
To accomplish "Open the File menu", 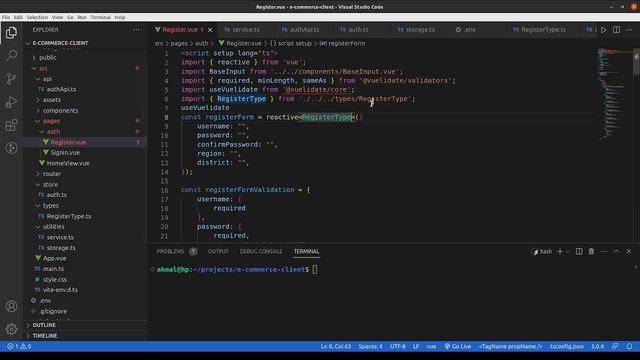I will coord(6,18).
